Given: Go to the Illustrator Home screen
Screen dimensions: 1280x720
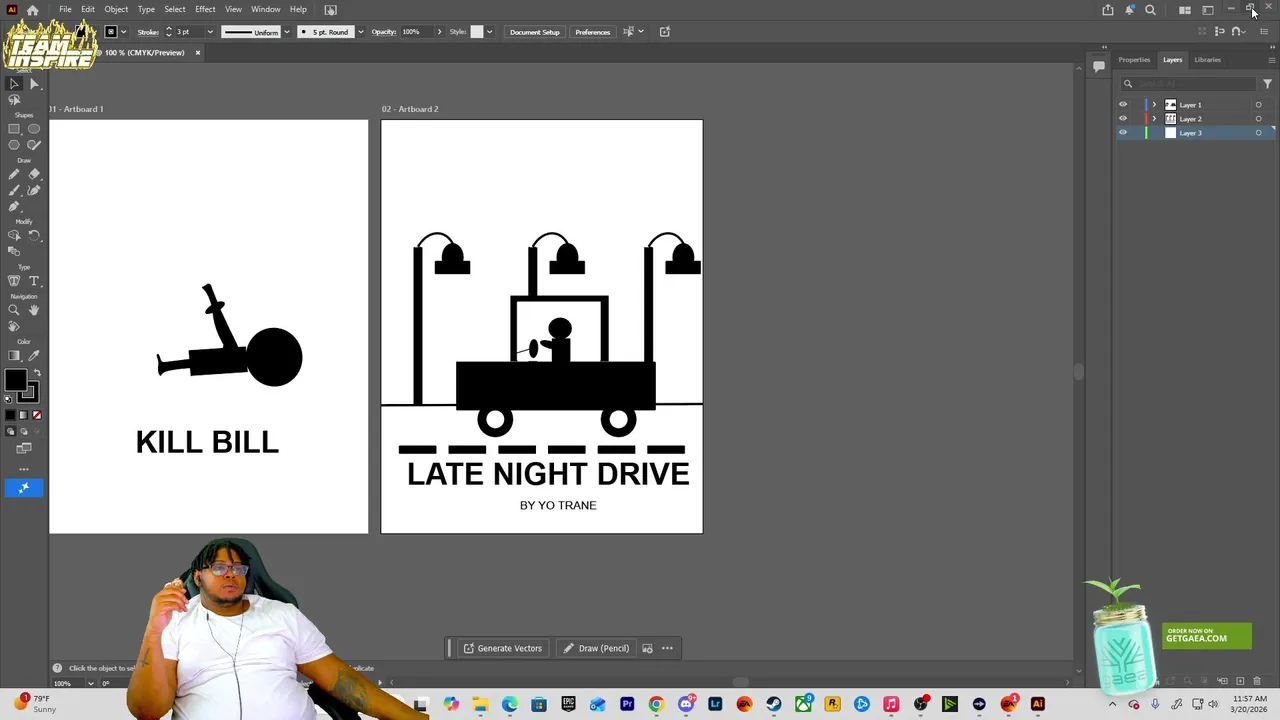Looking at the screenshot, I should pos(33,10).
